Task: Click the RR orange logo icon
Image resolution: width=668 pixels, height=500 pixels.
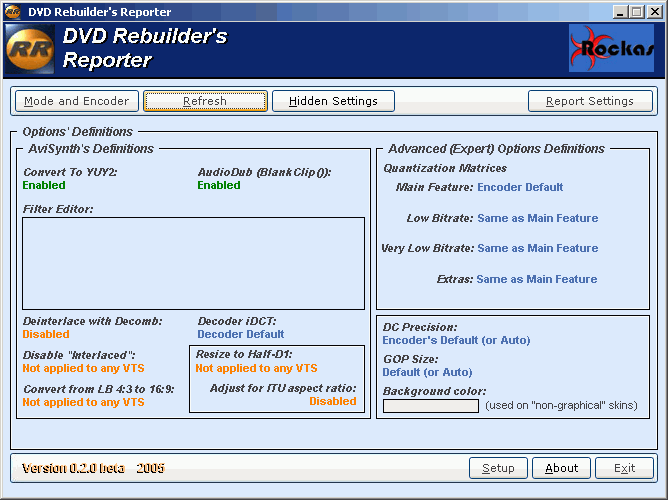Action: 30,49
